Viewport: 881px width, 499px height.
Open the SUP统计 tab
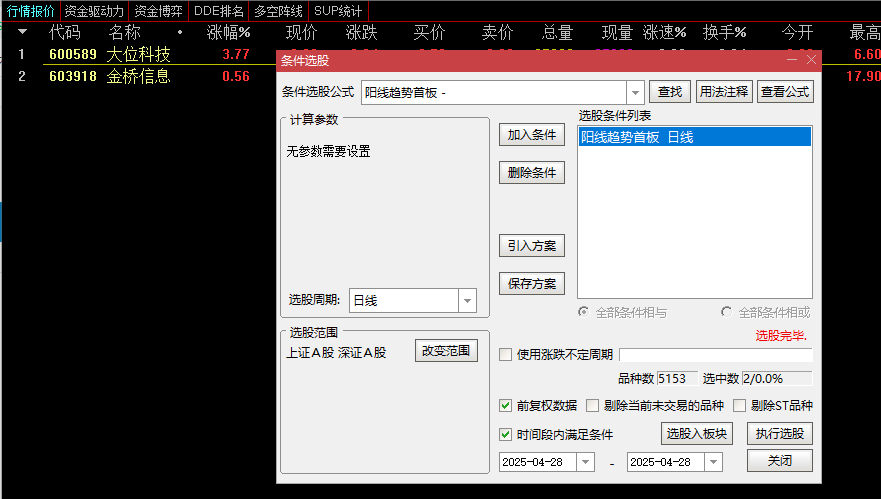pyautogui.click(x=338, y=11)
